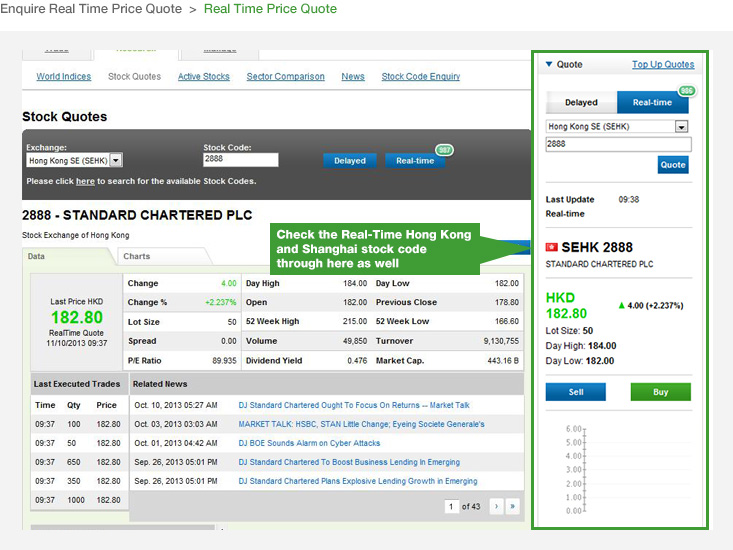The image size is (733, 550).
Task: Go to next news page arrow
Action: pos(496,507)
